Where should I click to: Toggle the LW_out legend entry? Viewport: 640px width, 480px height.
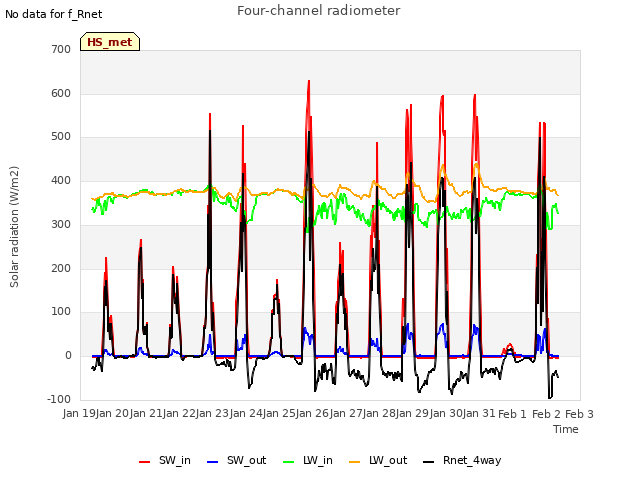pyautogui.click(x=378, y=460)
